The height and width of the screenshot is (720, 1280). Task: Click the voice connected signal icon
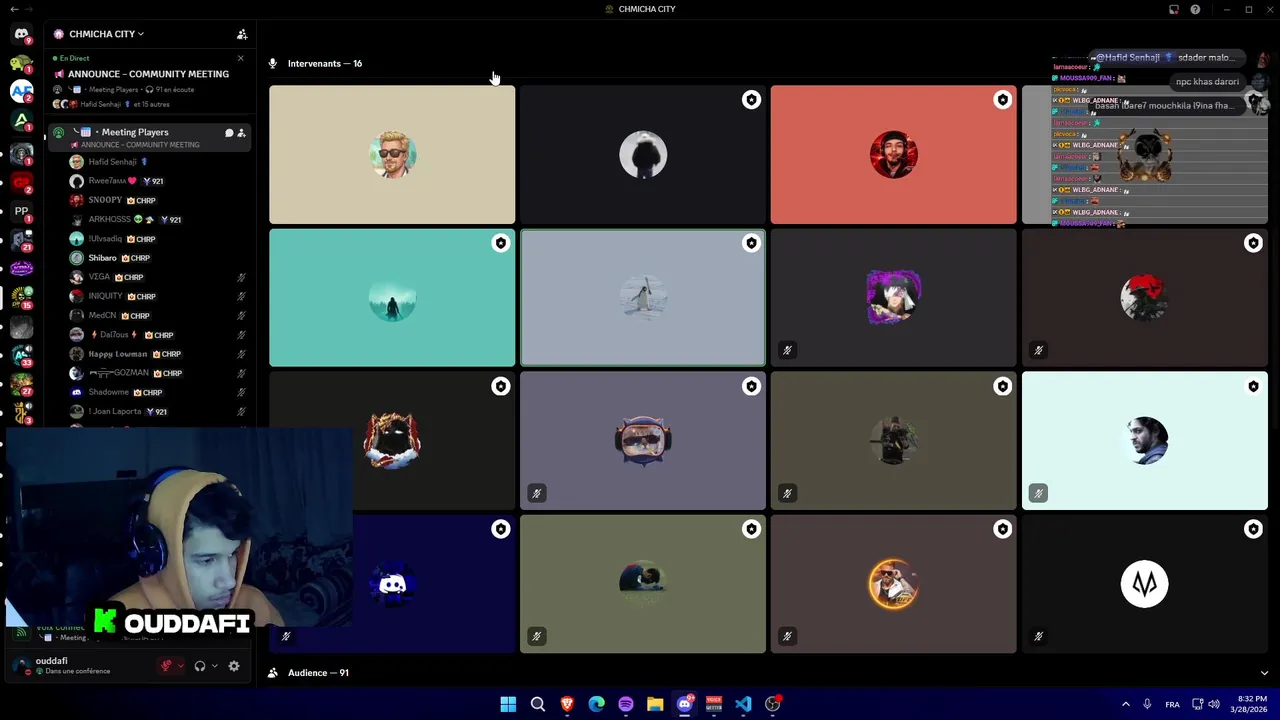coord(21,632)
